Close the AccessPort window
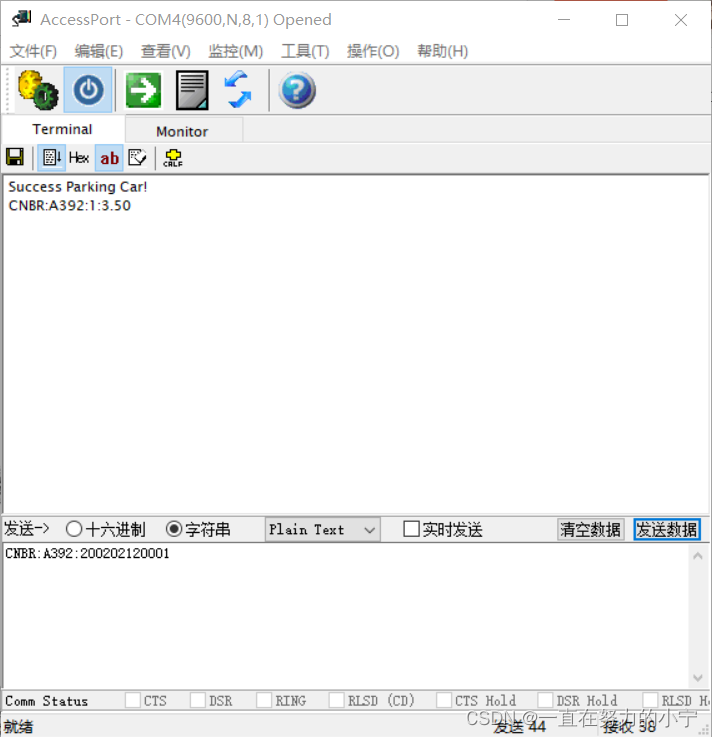The height and width of the screenshot is (737, 712). tap(681, 20)
